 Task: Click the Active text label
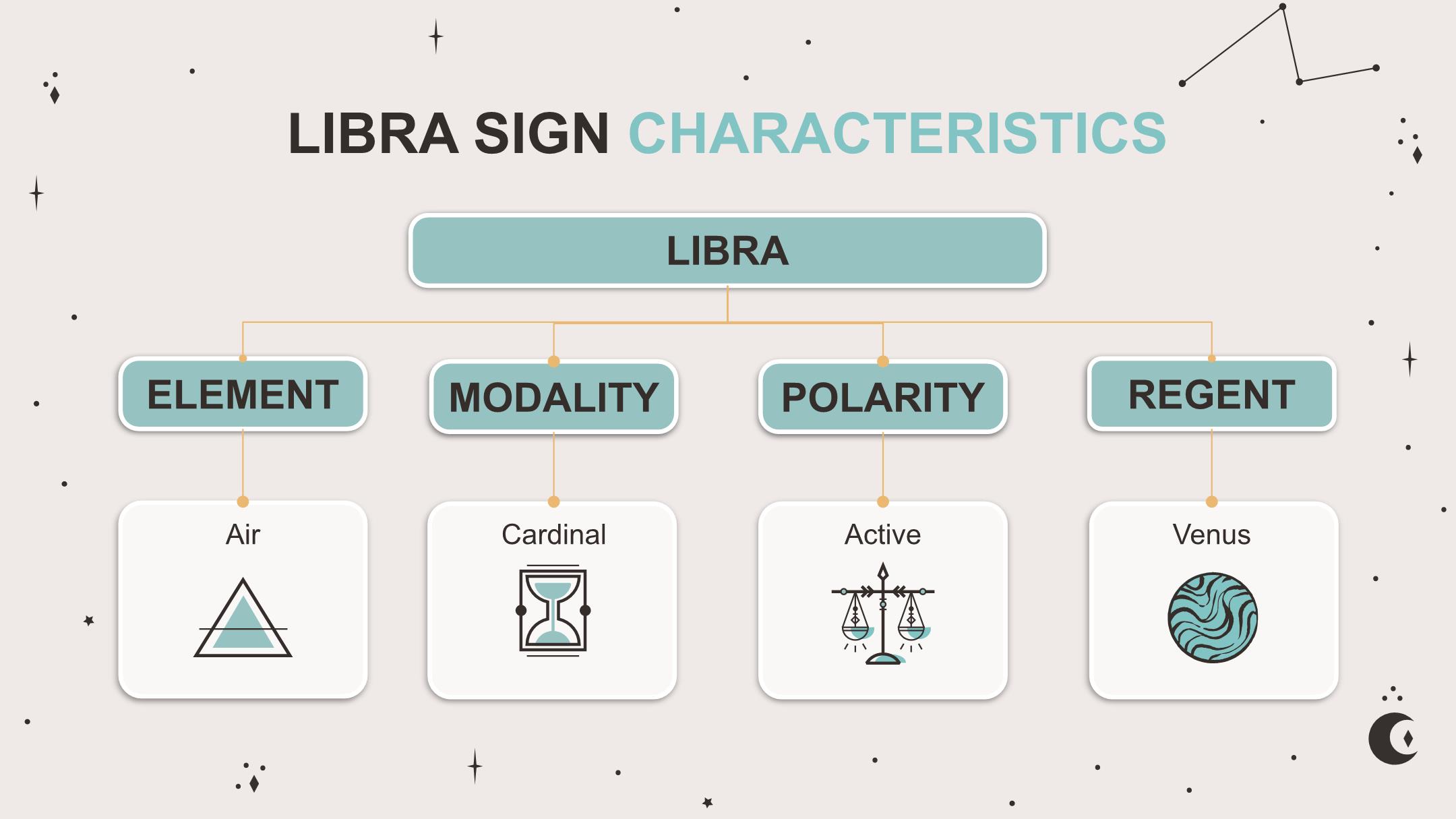(x=882, y=535)
